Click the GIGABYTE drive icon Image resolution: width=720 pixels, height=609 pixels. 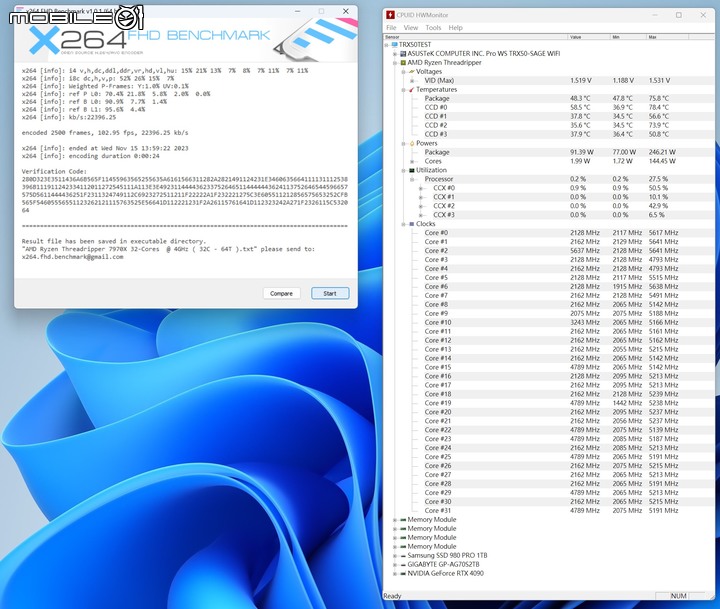point(403,564)
